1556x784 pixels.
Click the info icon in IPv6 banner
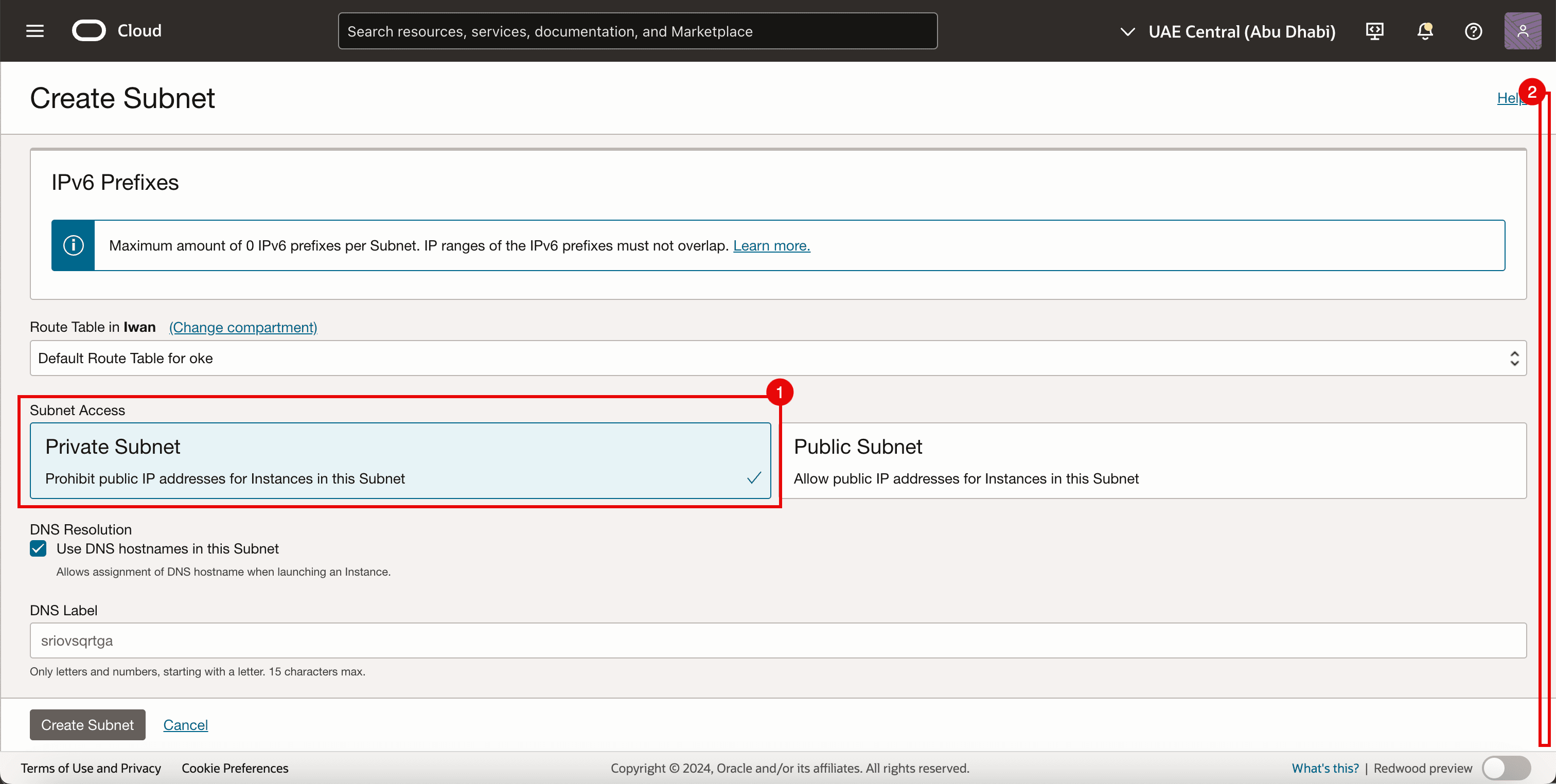click(73, 245)
